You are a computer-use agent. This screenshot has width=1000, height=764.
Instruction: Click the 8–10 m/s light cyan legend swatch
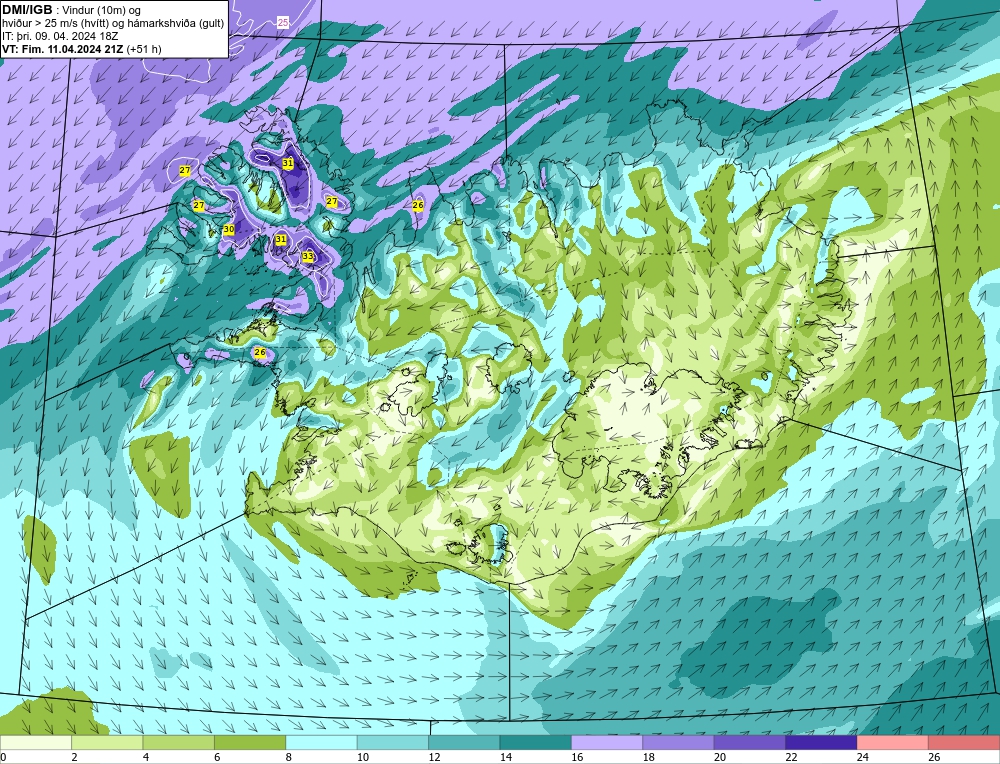pos(321,742)
